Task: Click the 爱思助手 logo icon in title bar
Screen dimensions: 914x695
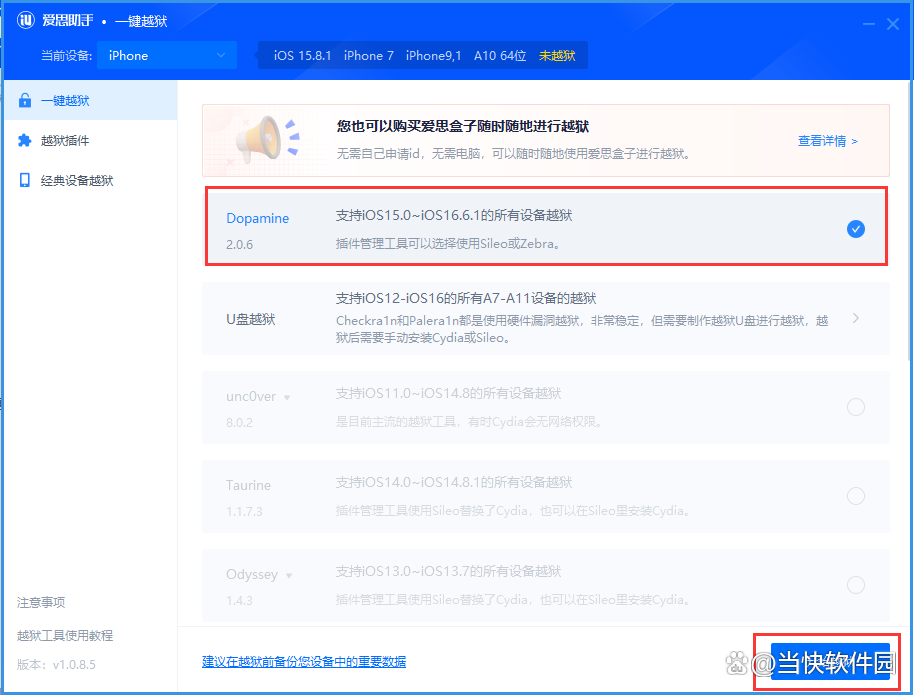Action: (x=26, y=20)
